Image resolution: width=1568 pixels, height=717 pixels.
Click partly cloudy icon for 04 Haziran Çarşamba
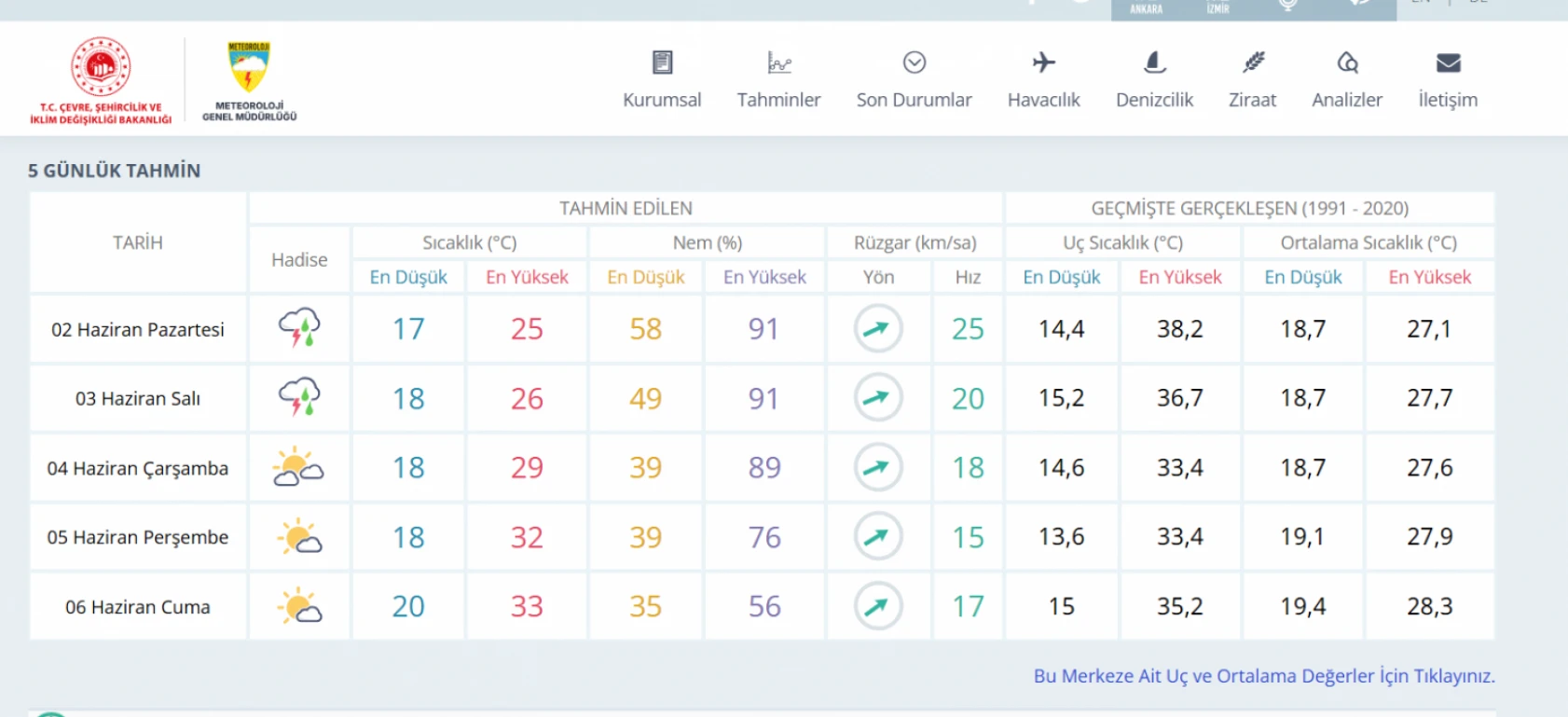(x=298, y=467)
